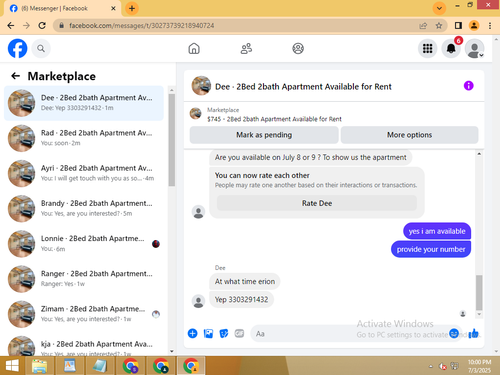Click the 'At what time erion' message

245,281
